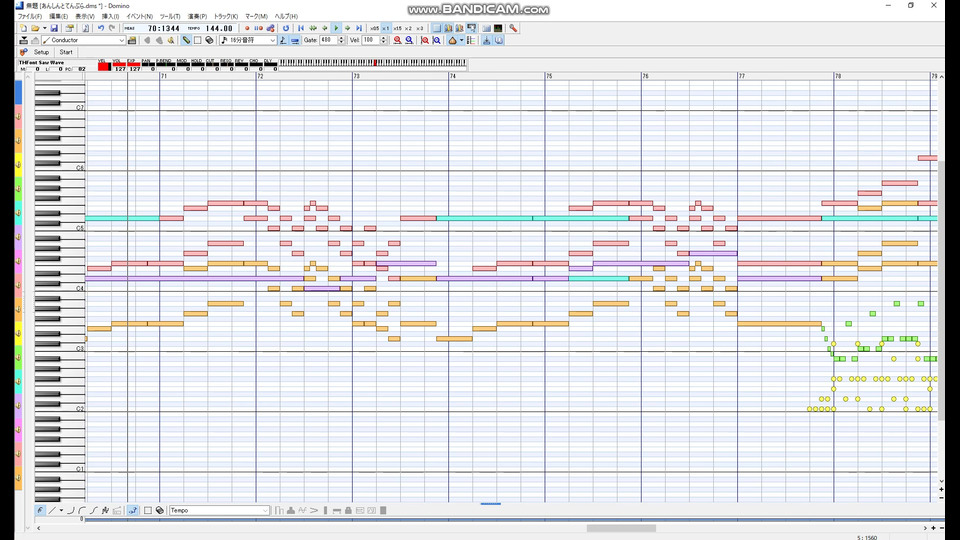
Task: Click the horizontal scrollbar right arrow
Action: tap(925, 528)
